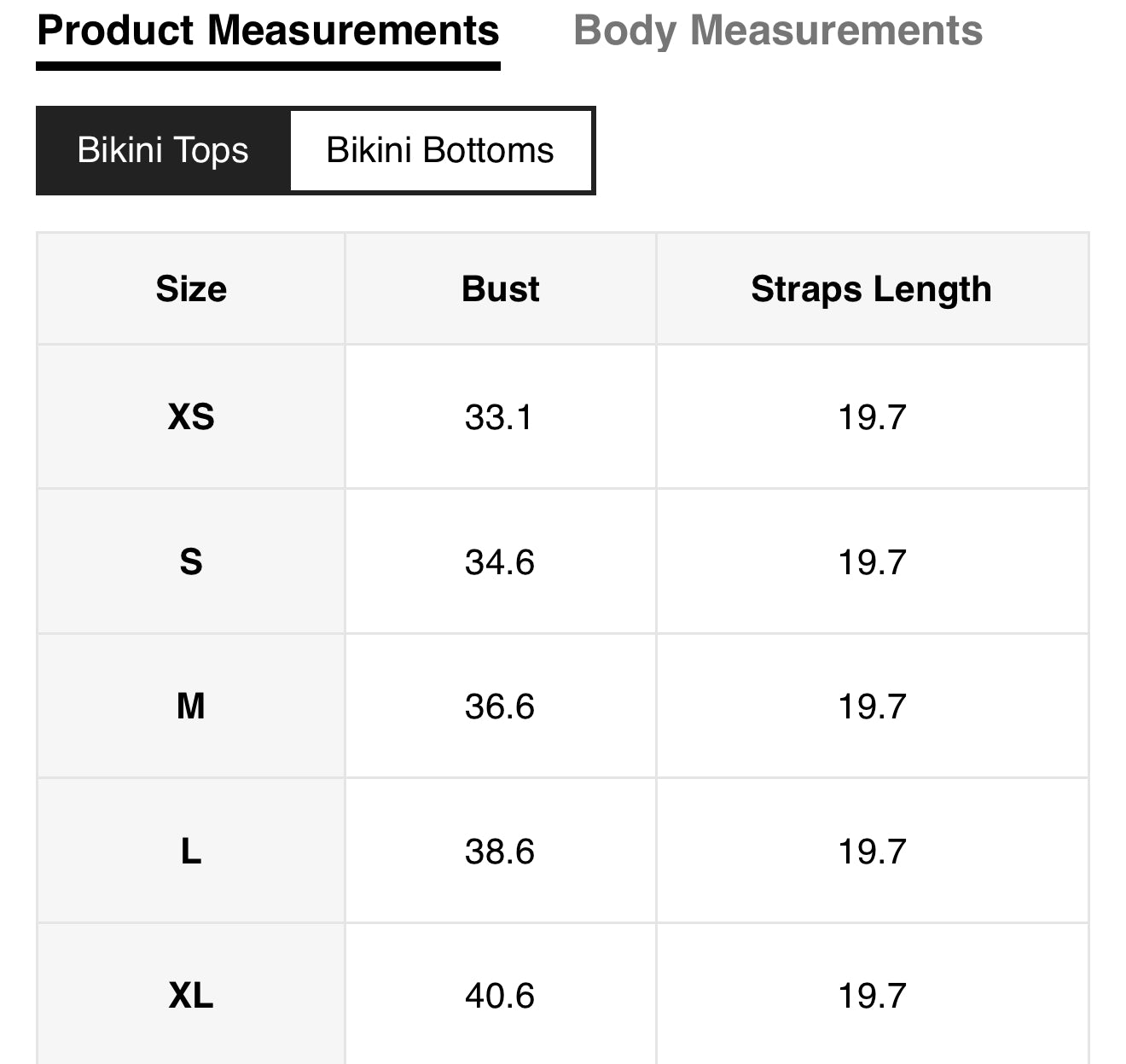The image size is (1126, 1064).
Task: Click the straps length value for XS
Action: [871, 417]
